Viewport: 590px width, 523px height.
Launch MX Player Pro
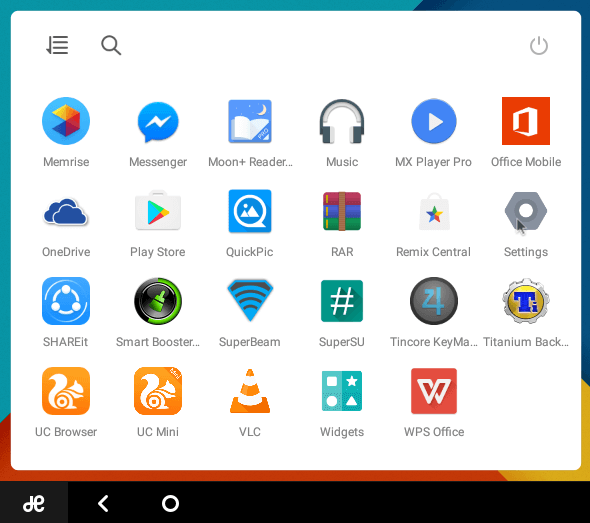click(434, 121)
